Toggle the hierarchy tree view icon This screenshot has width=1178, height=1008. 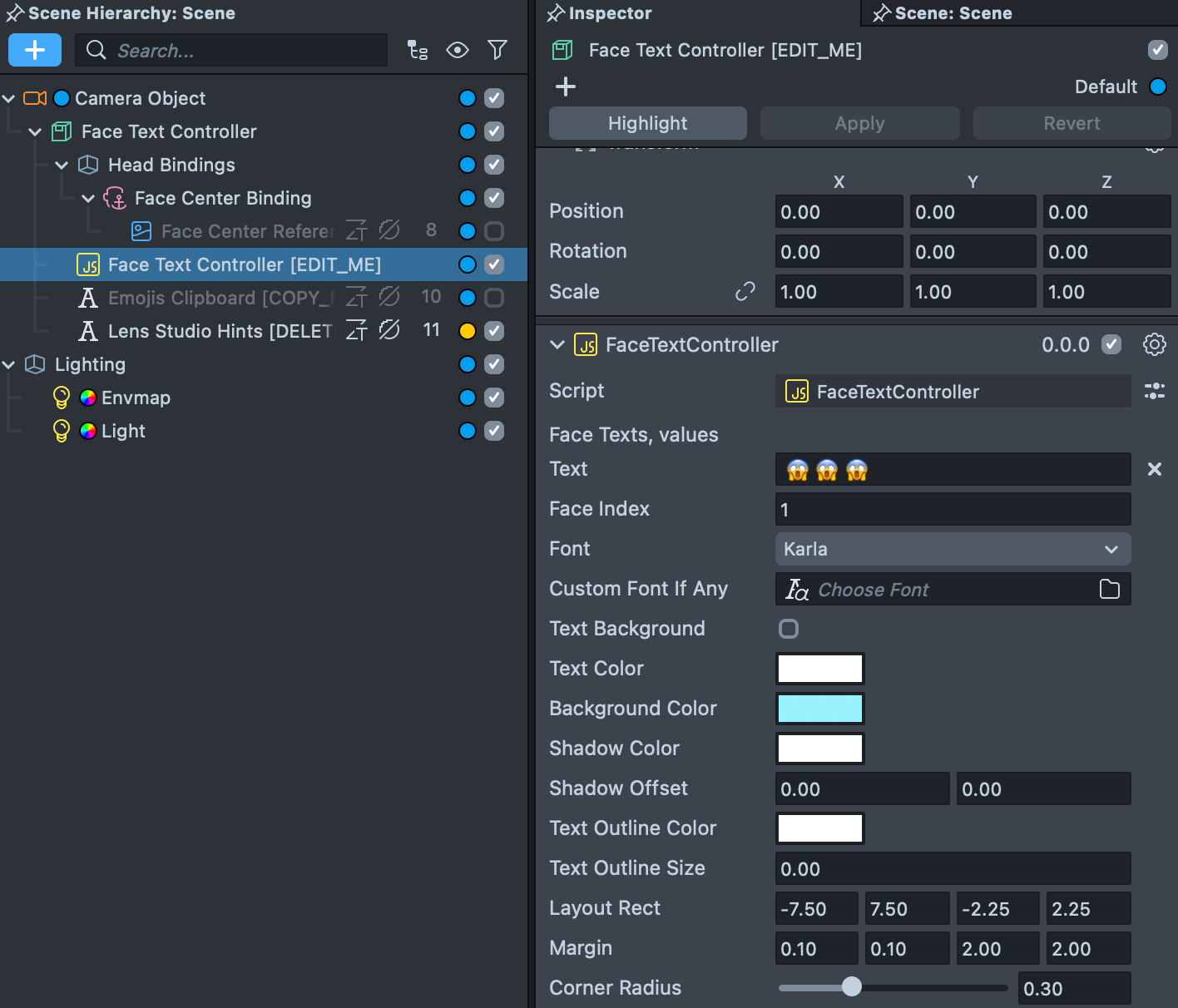tap(418, 50)
